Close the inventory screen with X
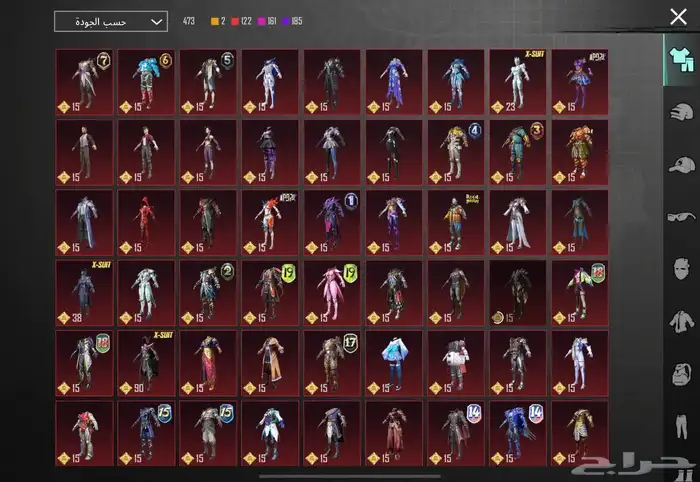The width and height of the screenshot is (700, 482). [678, 16]
